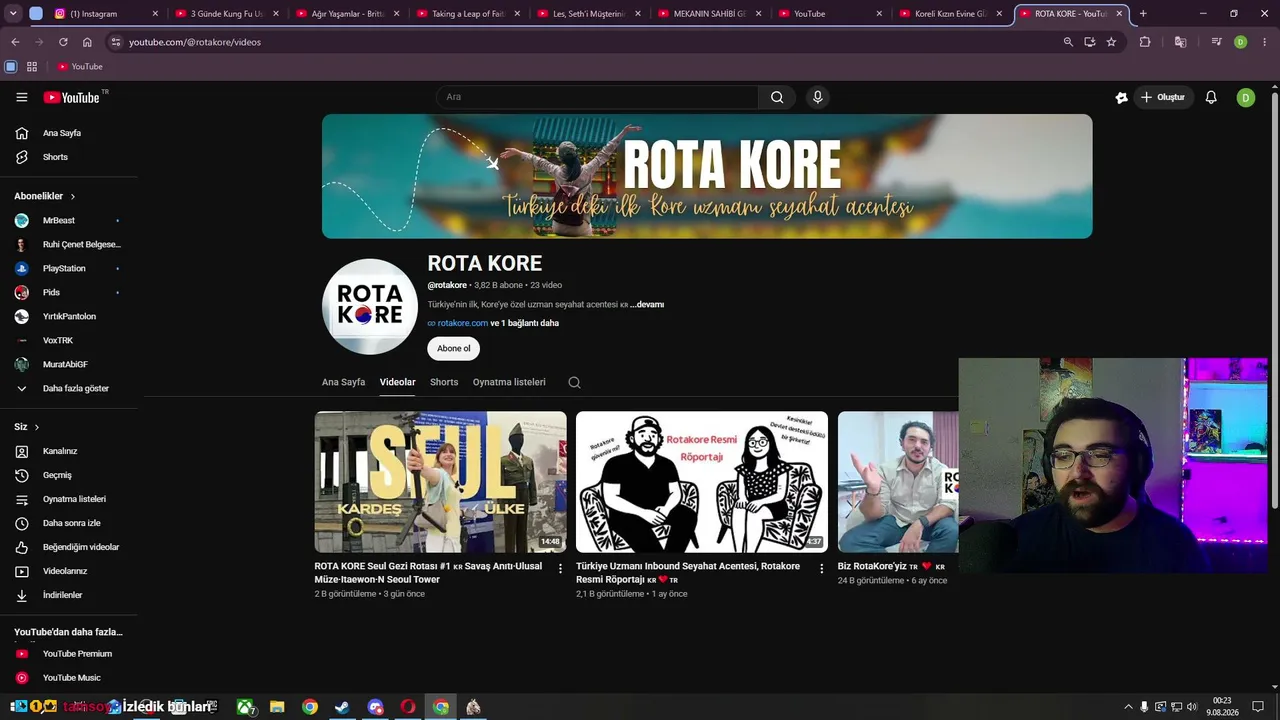Open the browser home page icon
Screen dimensions: 1280x720
coord(87,42)
